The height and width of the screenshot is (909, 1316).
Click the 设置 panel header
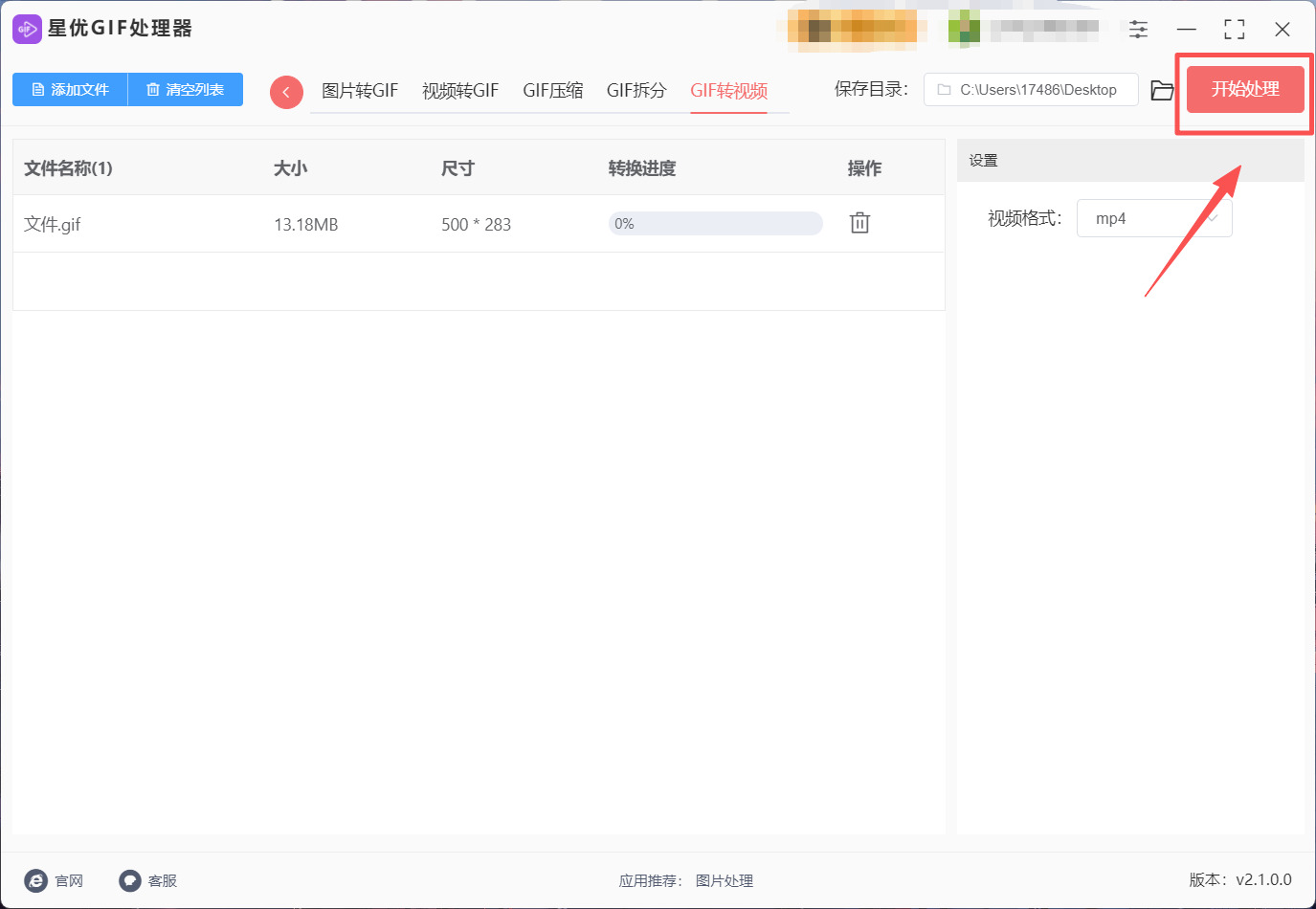1130,161
